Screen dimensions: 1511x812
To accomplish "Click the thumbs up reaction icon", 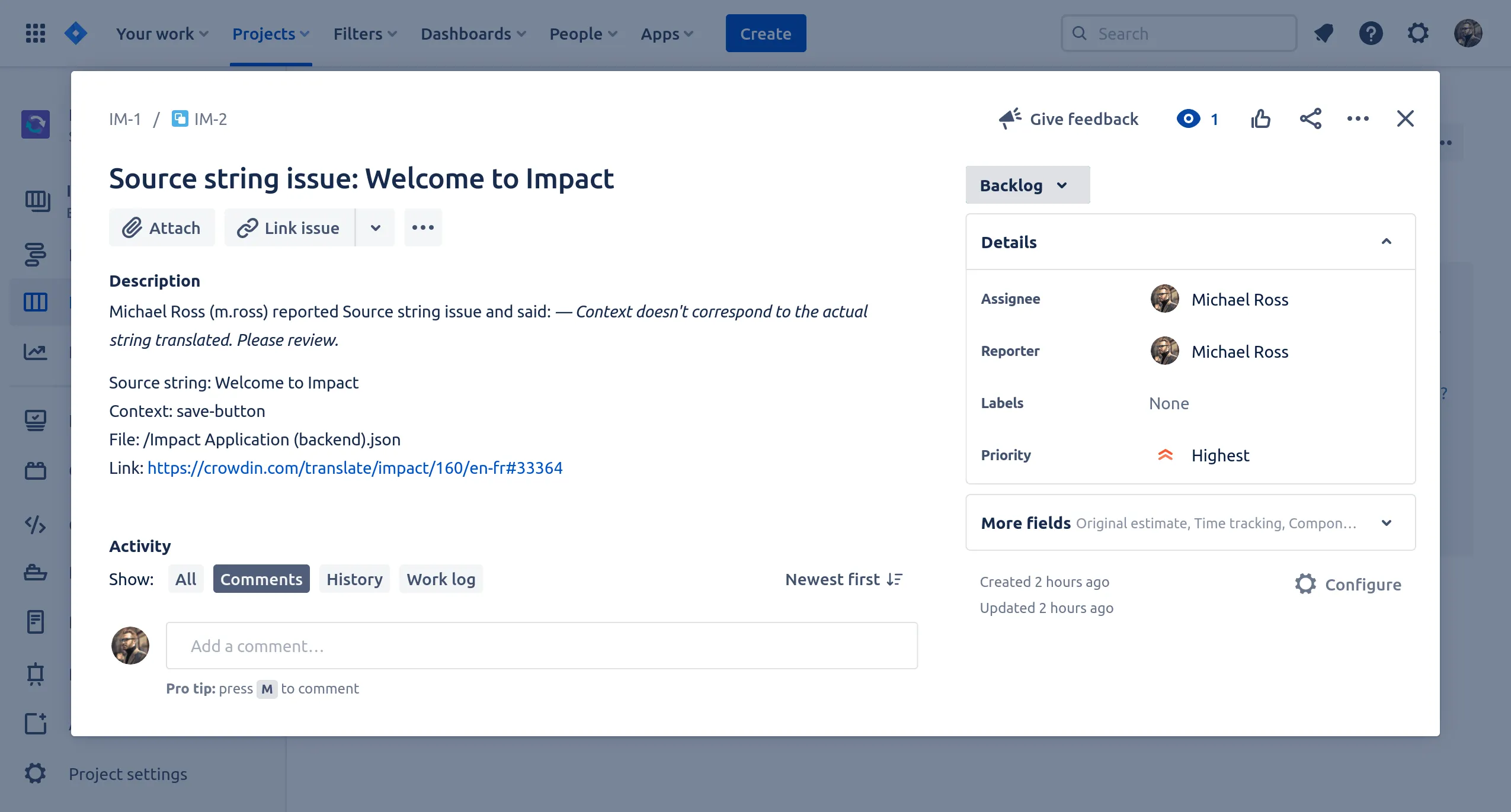I will pos(1260,118).
